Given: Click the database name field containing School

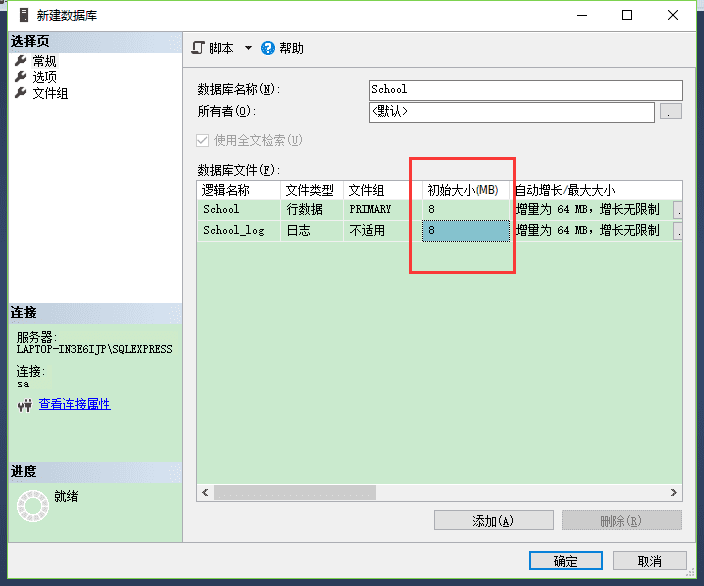Looking at the screenshot, I should click(x=526, y=90).
